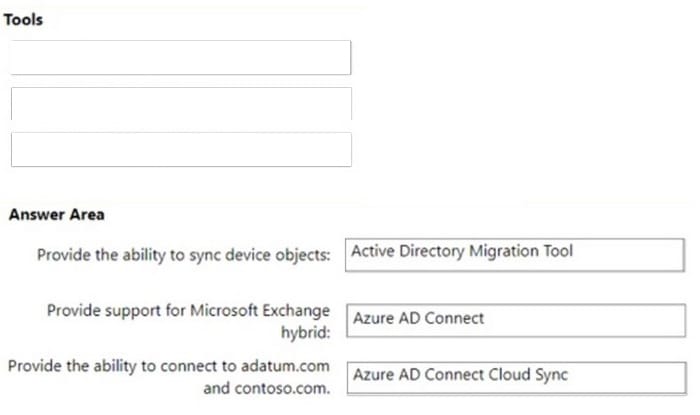The height and width of the screenshot is (415, 700).
Task: Click 'adatum.com' in the last label
Action: point(285,366)
